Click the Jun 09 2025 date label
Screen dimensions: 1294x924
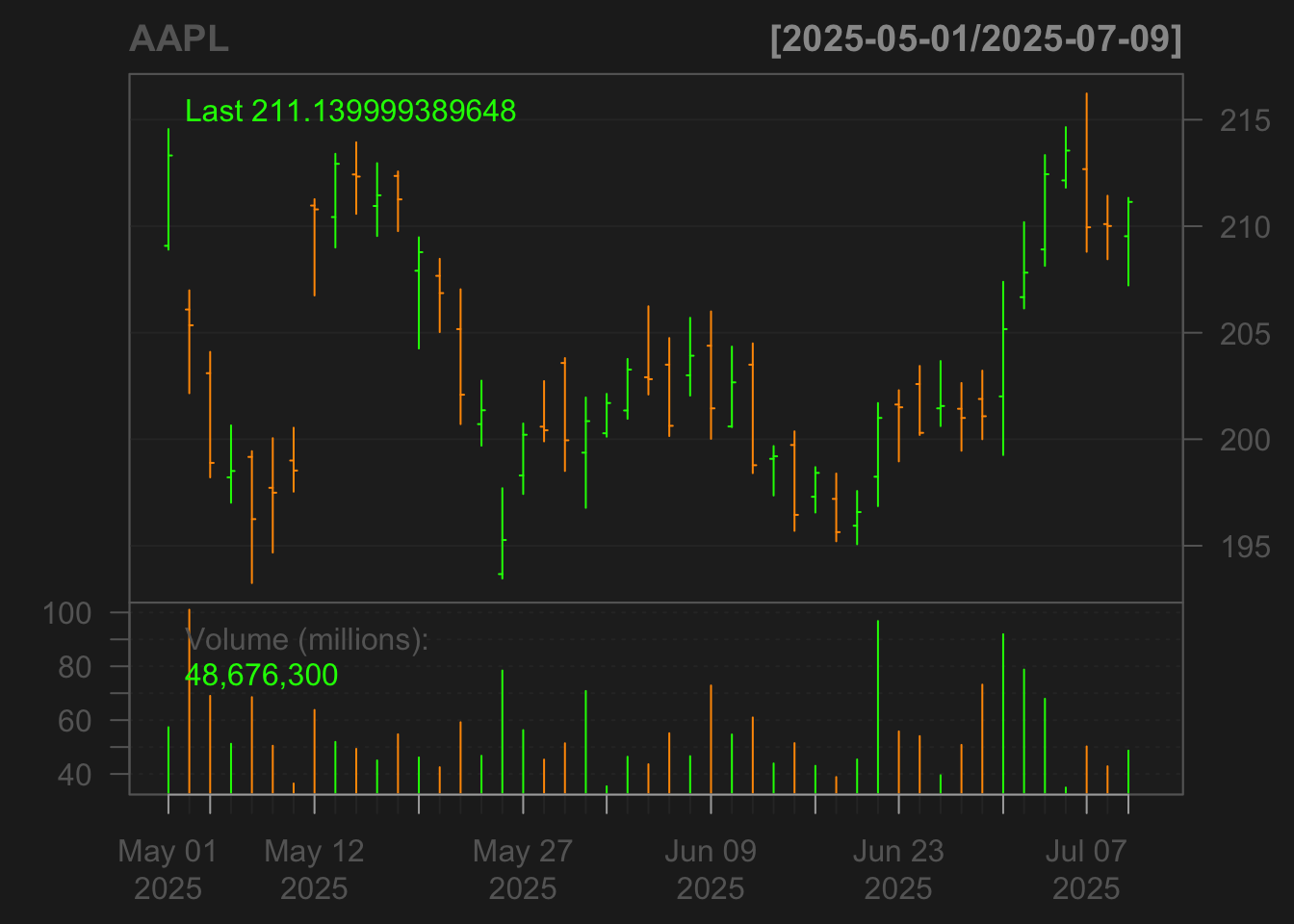[x=711, y=869]
